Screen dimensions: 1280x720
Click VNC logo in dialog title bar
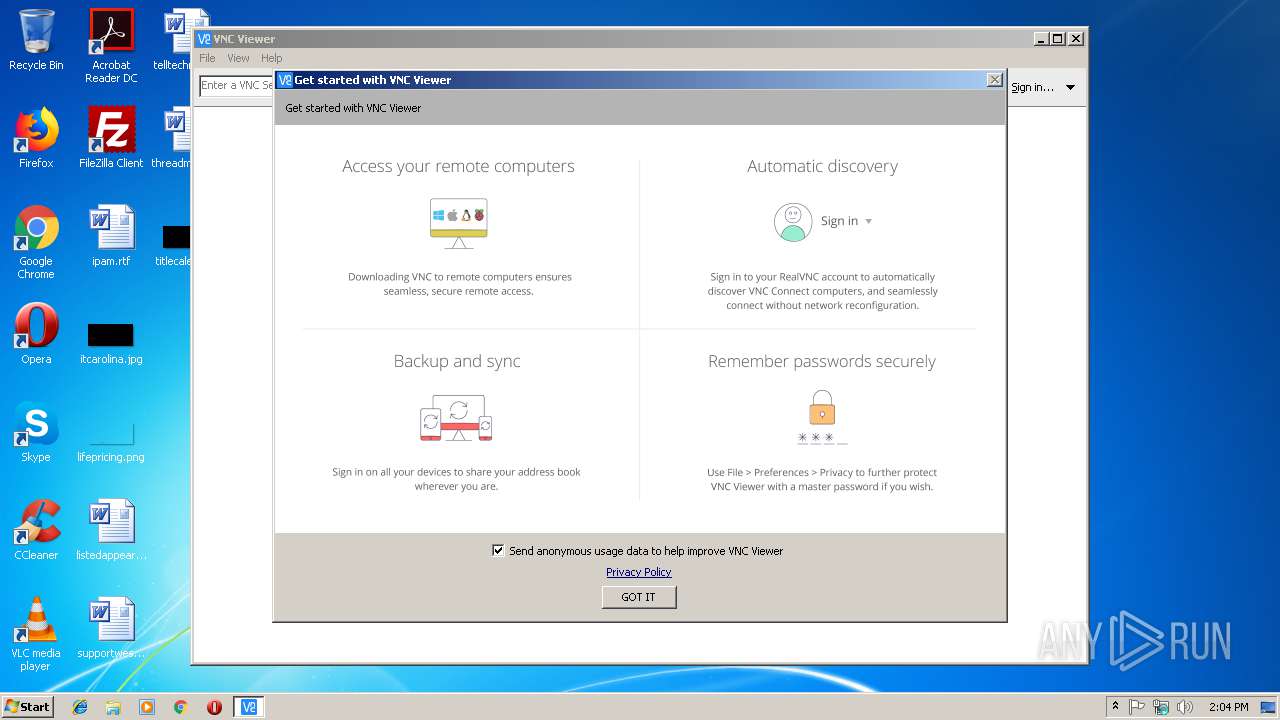[x=285, y=80]
